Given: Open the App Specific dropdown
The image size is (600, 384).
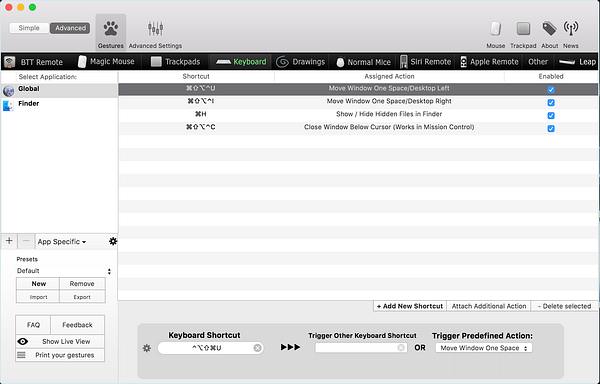Looking at the screenshot, I should (x=62, y=242).
